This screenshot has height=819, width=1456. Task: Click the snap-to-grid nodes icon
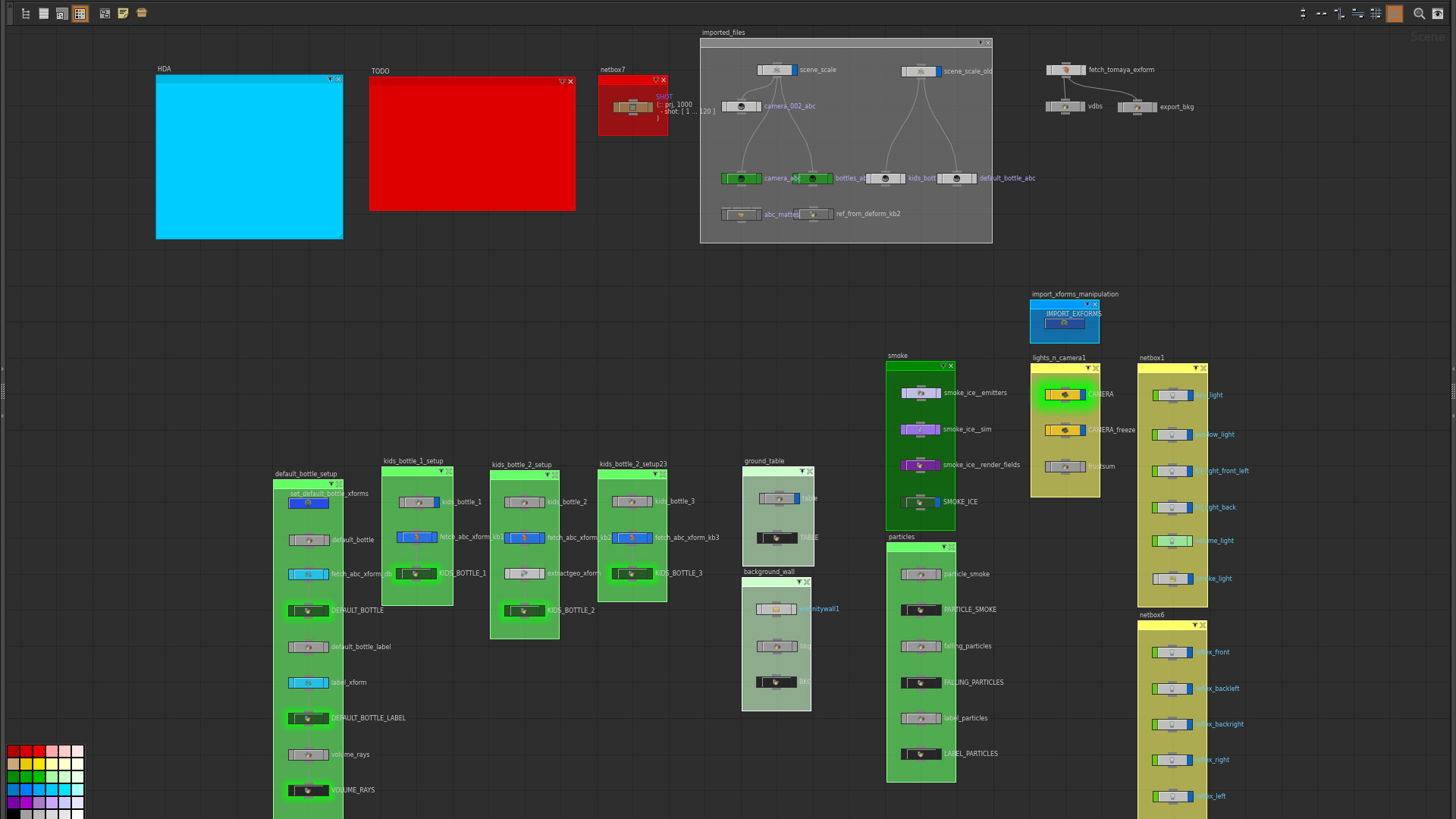[x=1376, y=14]
